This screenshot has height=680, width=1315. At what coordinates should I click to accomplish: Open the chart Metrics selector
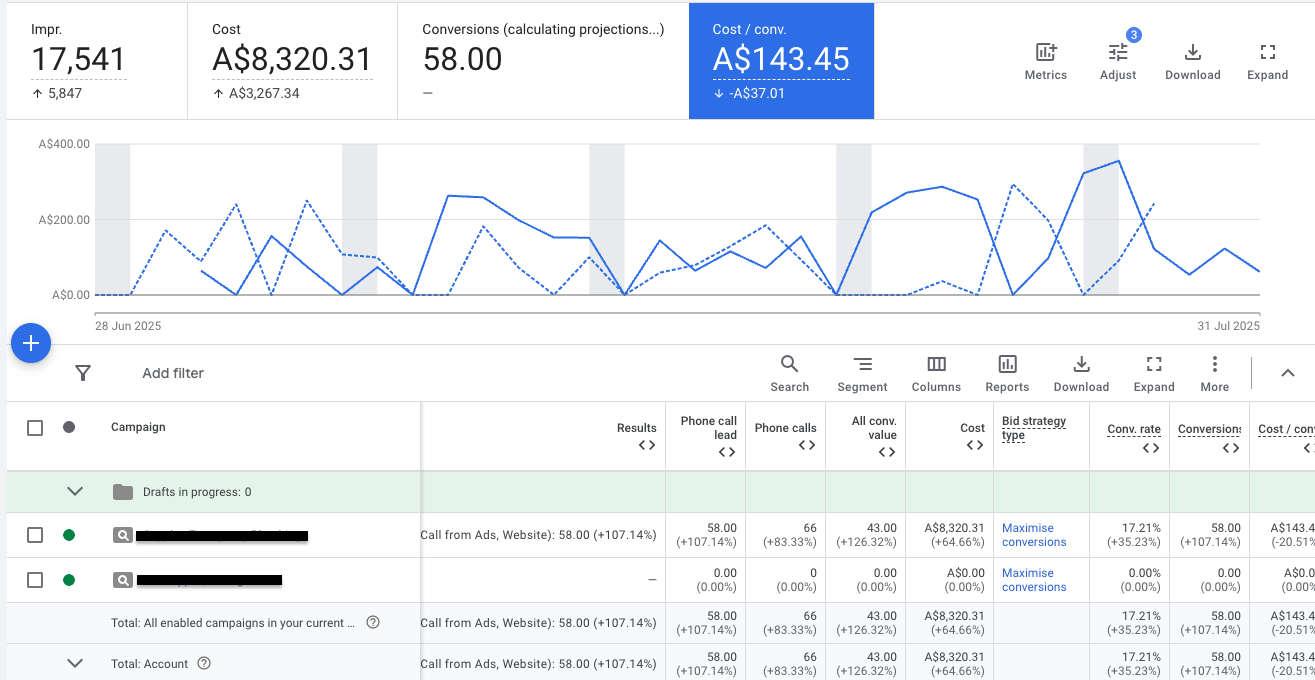[1045, 61]
